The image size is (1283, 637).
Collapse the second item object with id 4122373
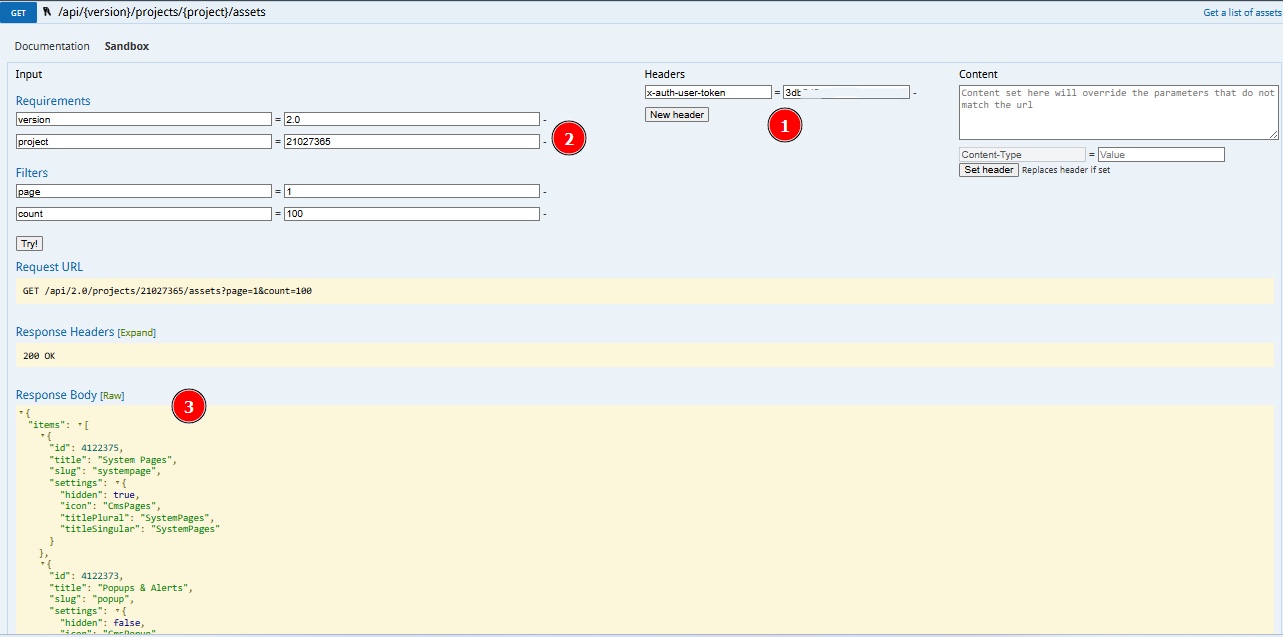pyautogui.click(x=42, y=565)
